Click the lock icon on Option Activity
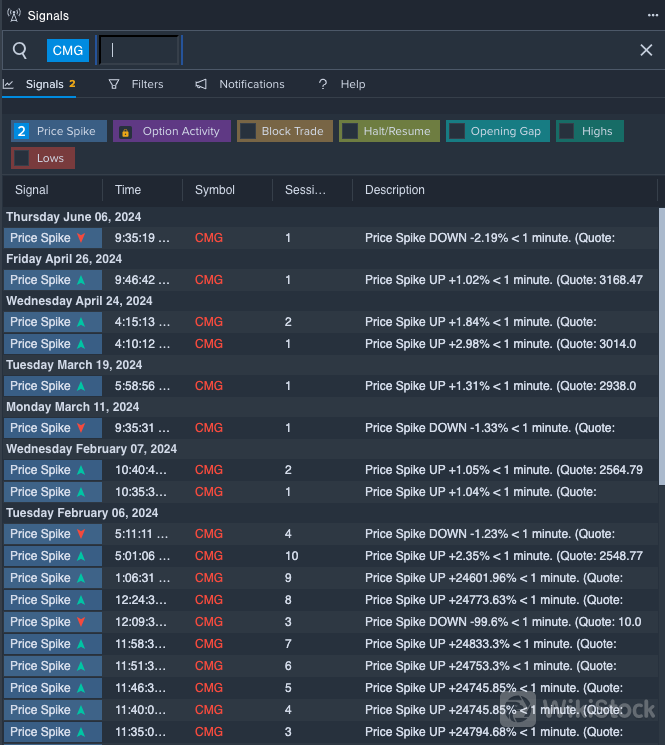The width and height of the screenshot is (665, 745). (x=126, y=132)
